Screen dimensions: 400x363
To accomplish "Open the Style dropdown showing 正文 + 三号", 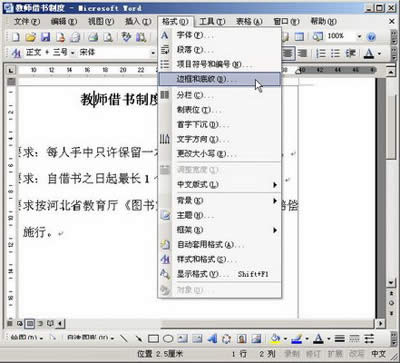I will pyautogui.click(x=72, y=53).
